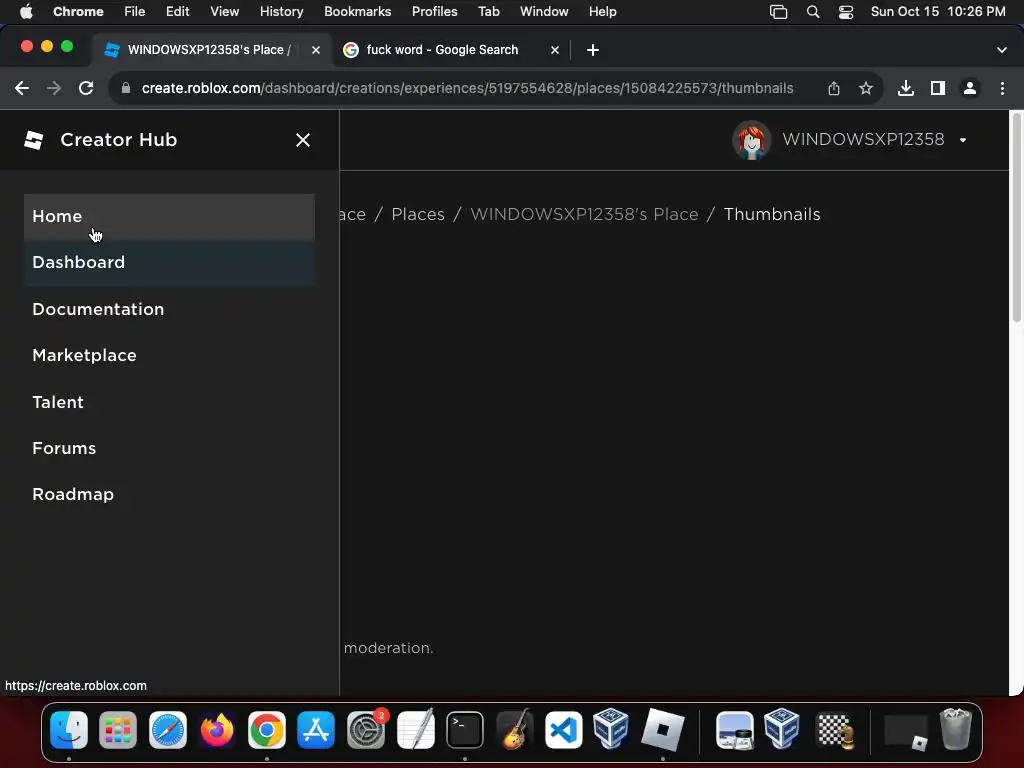The image size is (1024, 768).
Task: Open the Chess app from the Dock
Action: tap(836, 729)
